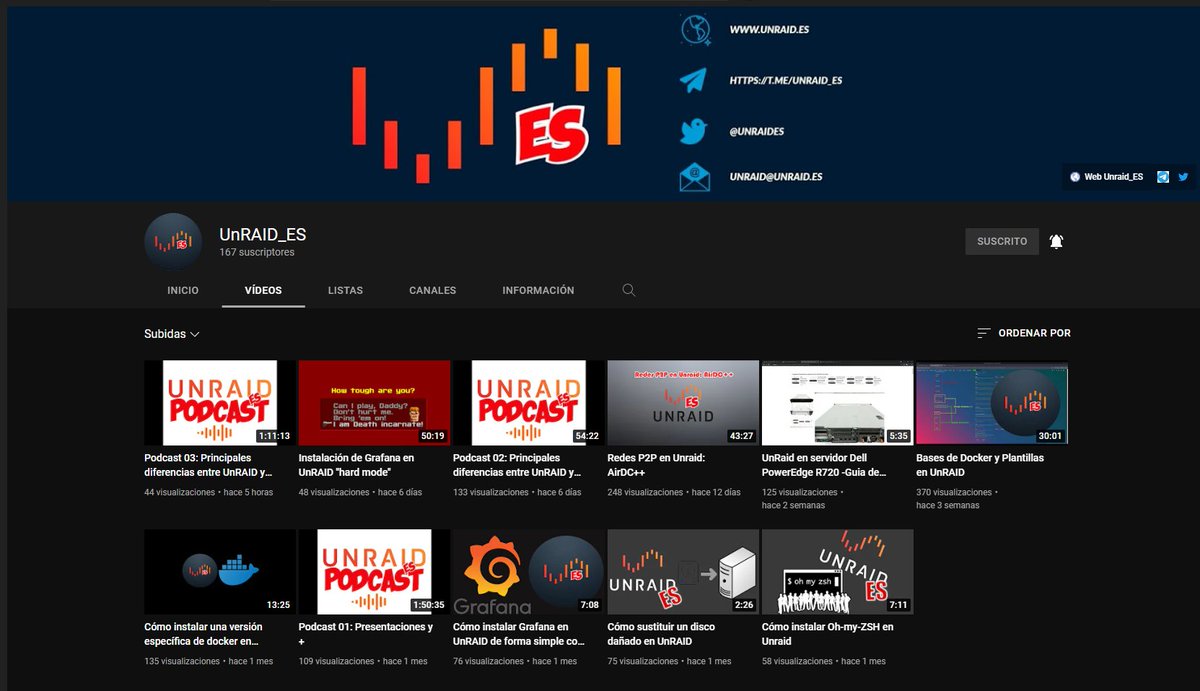
Task: Click title 'Cómo instalar Oh-my-ZSH en Unraid'
Action: click(x=828, y=634)
